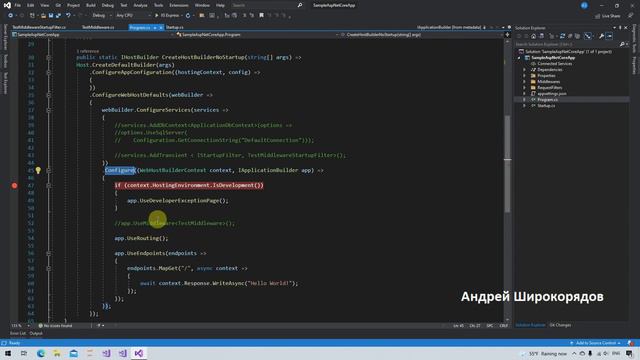Open the Output tab
The image size is (640, 360).
(36, 333)
